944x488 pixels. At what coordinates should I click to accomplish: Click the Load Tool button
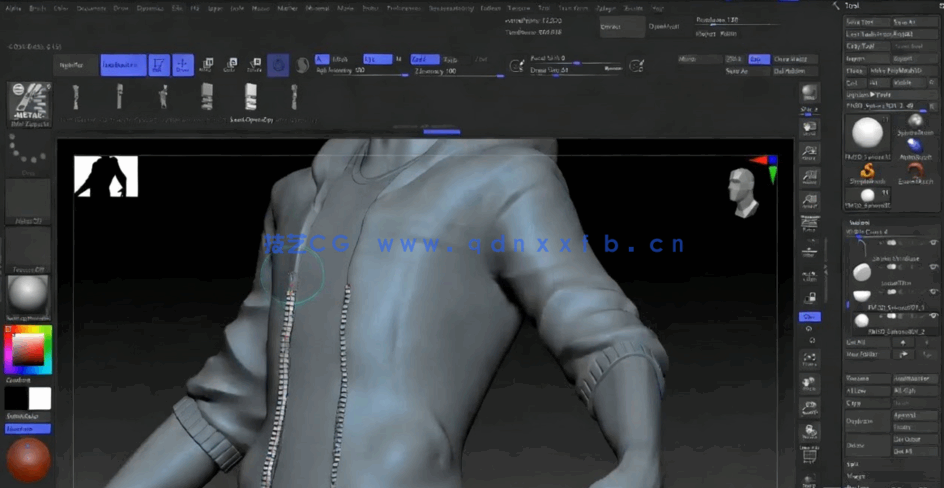865,21
